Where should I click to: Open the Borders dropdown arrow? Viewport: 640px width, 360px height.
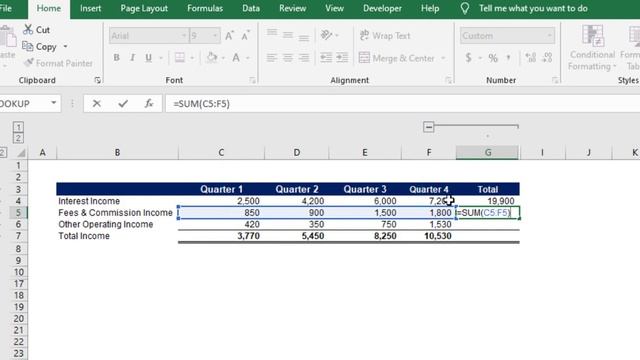(x=192, y=58)
